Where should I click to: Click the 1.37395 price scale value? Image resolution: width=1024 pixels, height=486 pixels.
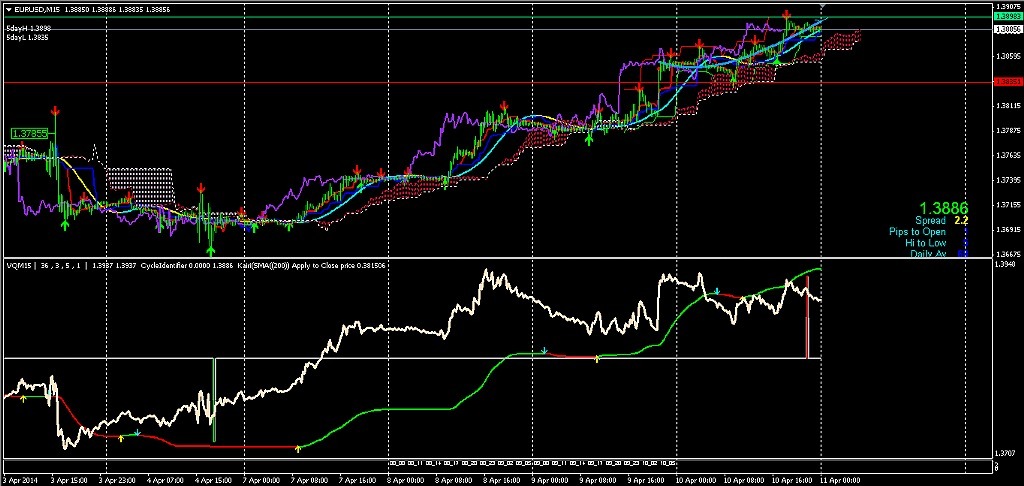point(1008,180)
